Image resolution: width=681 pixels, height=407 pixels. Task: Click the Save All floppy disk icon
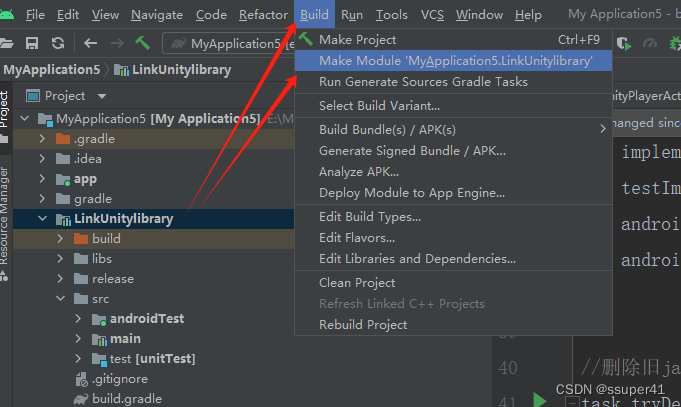point(32,43)
